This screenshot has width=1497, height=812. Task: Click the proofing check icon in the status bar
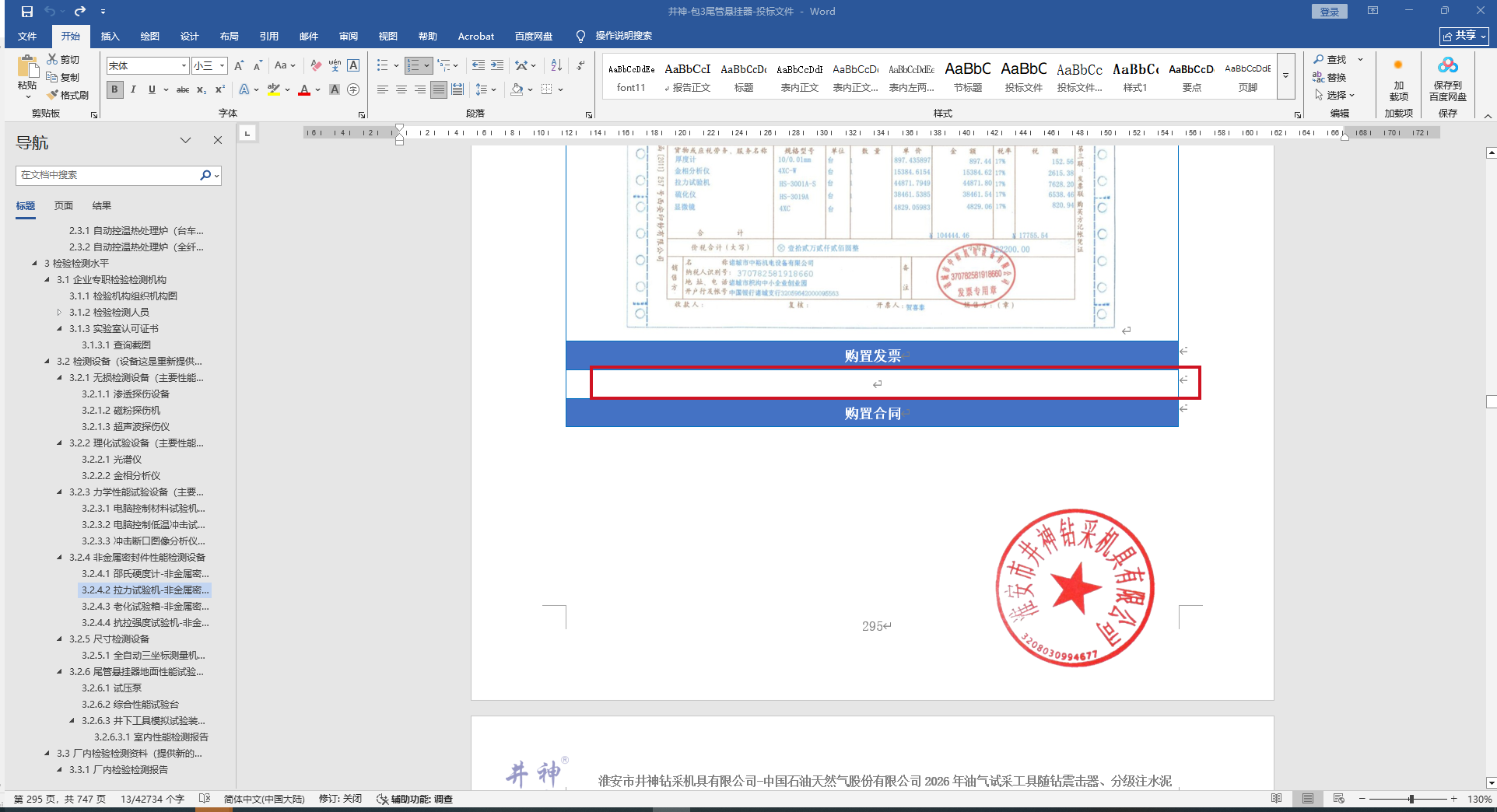click(205, 799)
